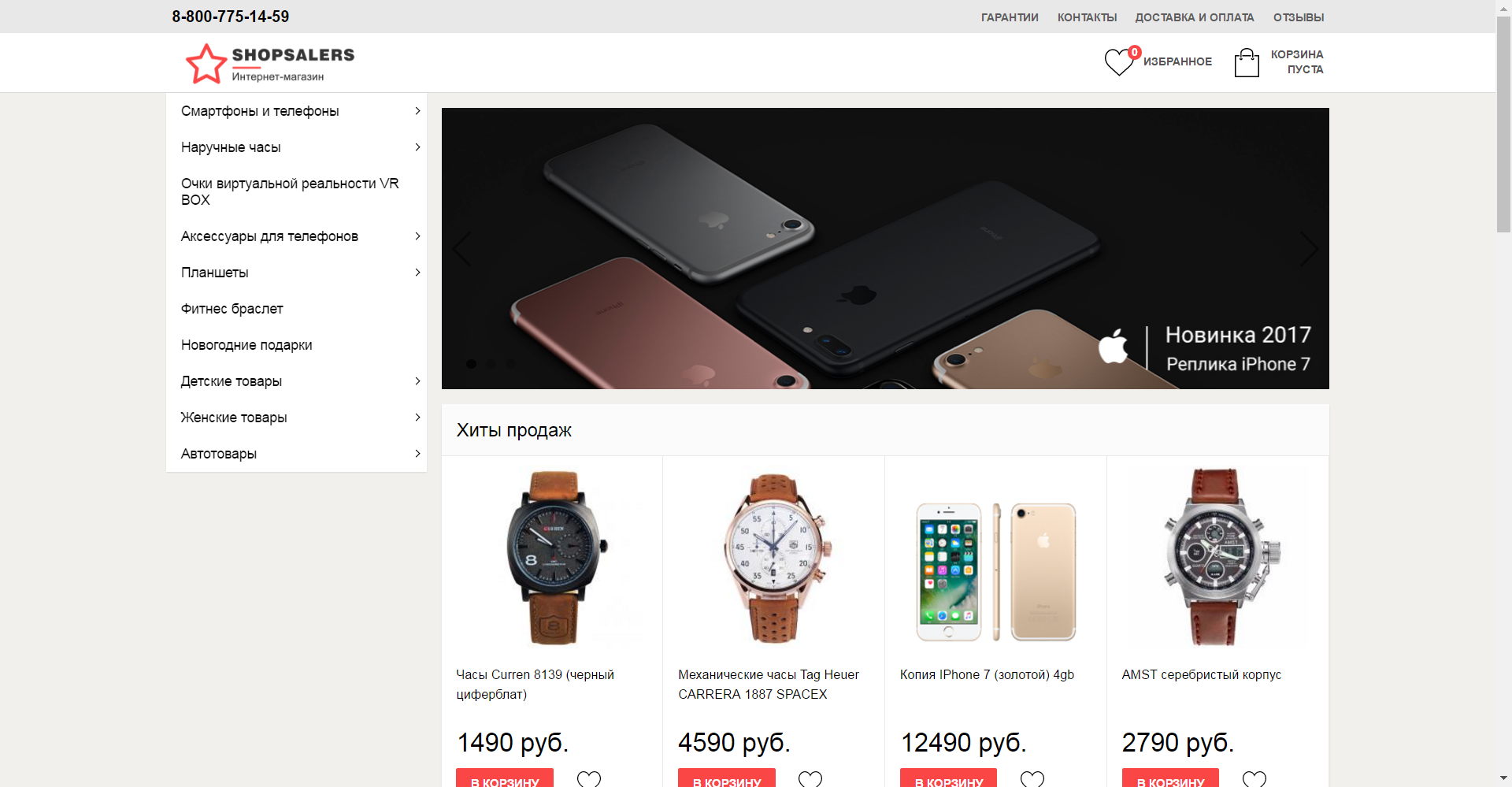
Task: Open favorites via the heart icon in header
Action: (x=1119, y=61)
